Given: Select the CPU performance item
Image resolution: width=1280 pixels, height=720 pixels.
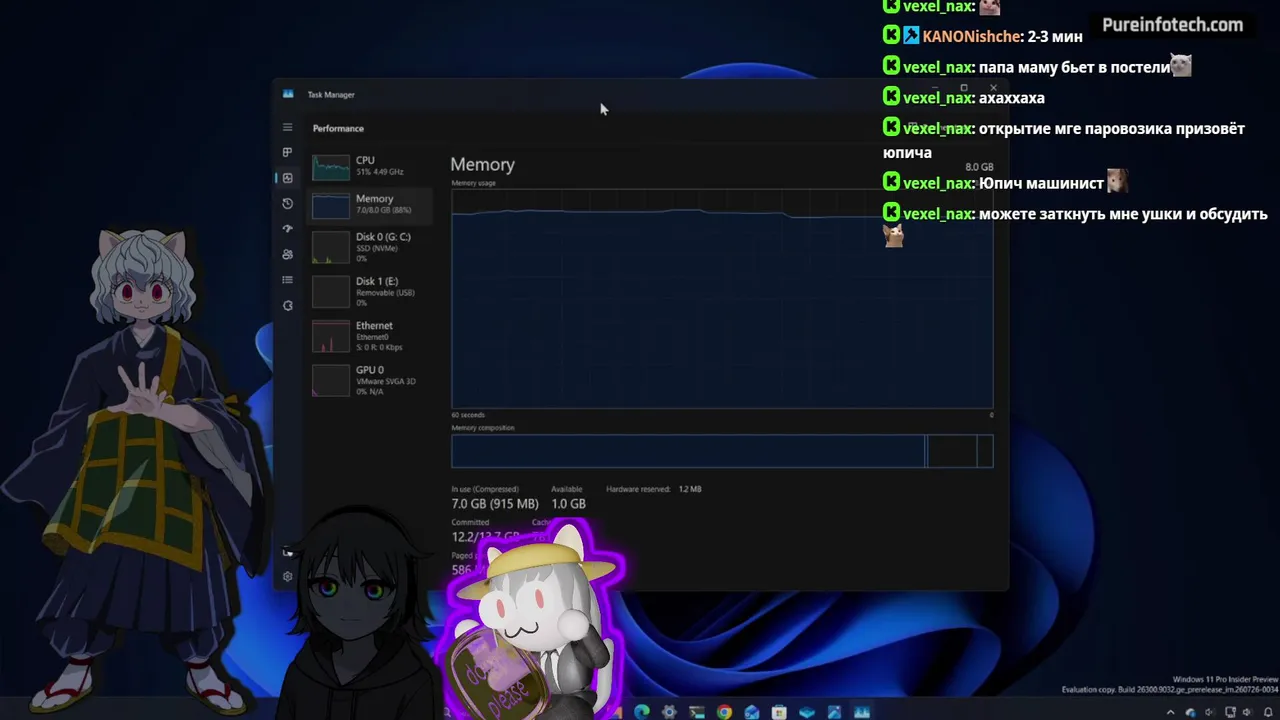Looking at the screenshot, I should pos(370,166).
